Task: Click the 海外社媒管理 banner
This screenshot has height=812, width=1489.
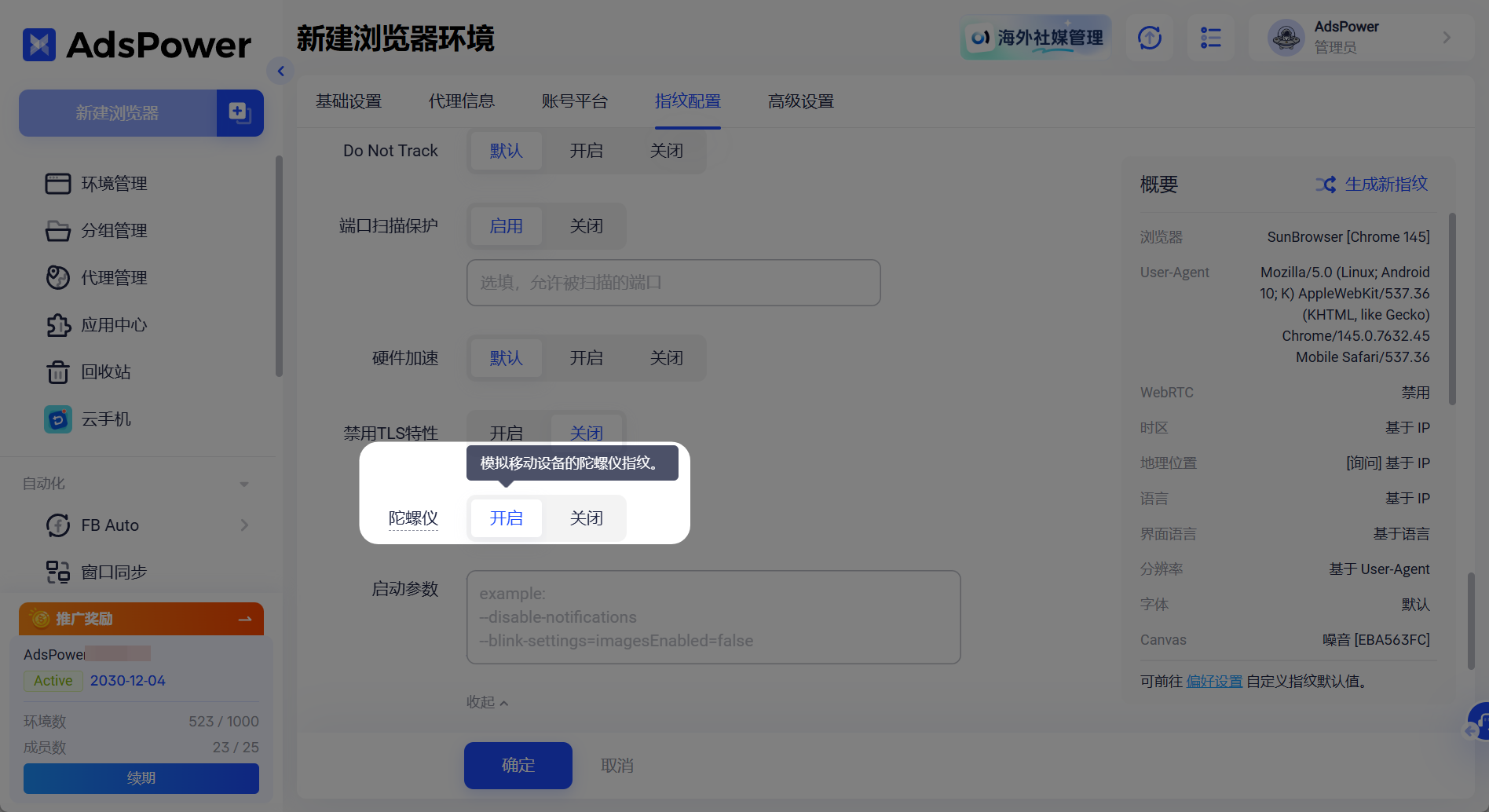Action: pyautogui.click(x=1036, y=38)
